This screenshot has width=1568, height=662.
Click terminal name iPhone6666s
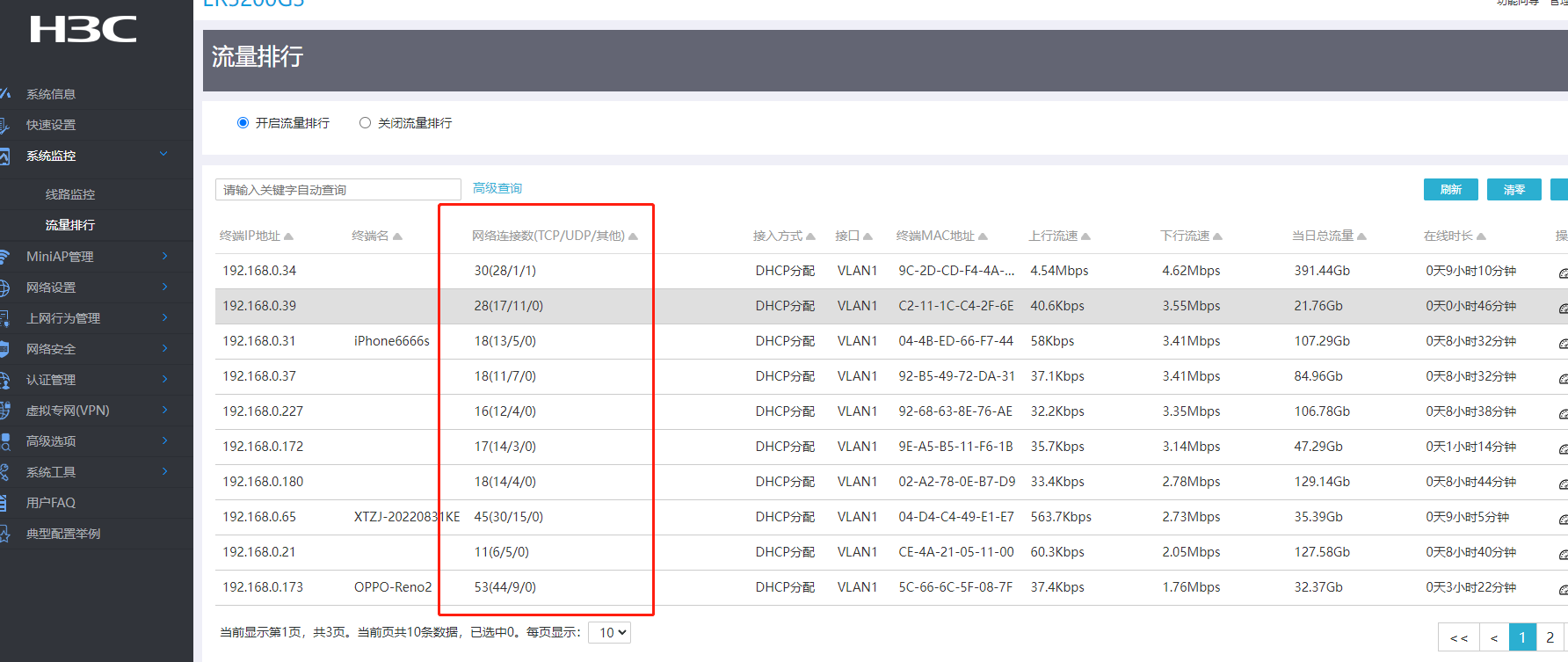pos(392,341)
